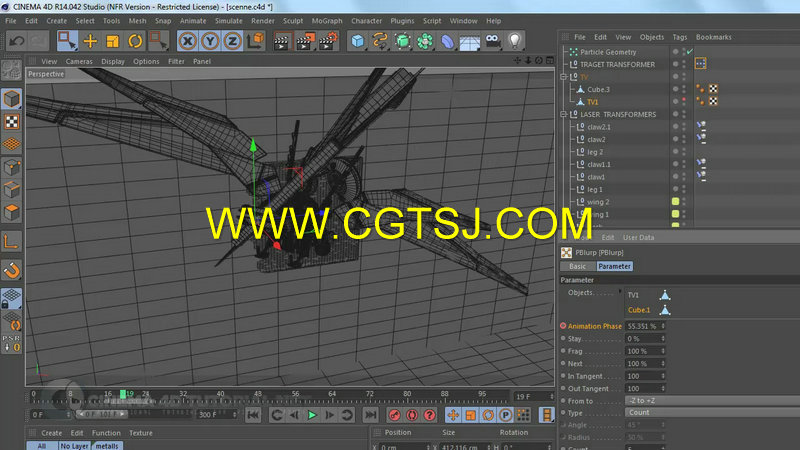Activate the Move tool
This screenshot has width=800, height=450.
(x=90, y=41)
